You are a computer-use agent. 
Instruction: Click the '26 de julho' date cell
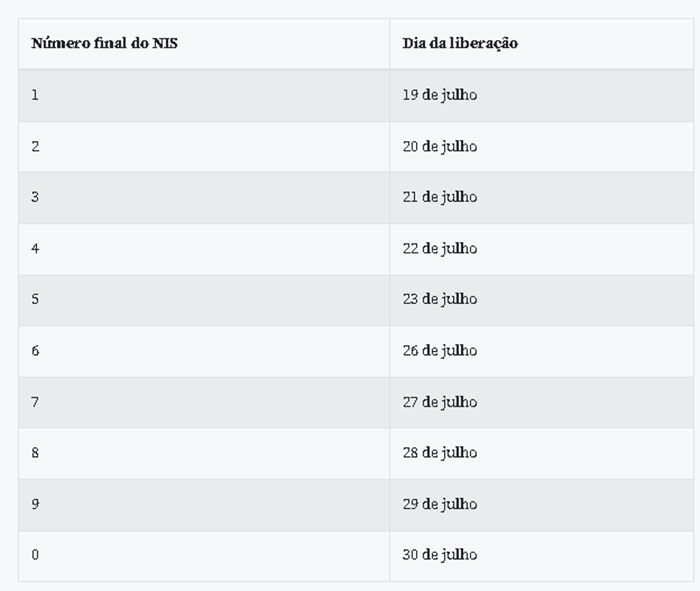point(440,351)
